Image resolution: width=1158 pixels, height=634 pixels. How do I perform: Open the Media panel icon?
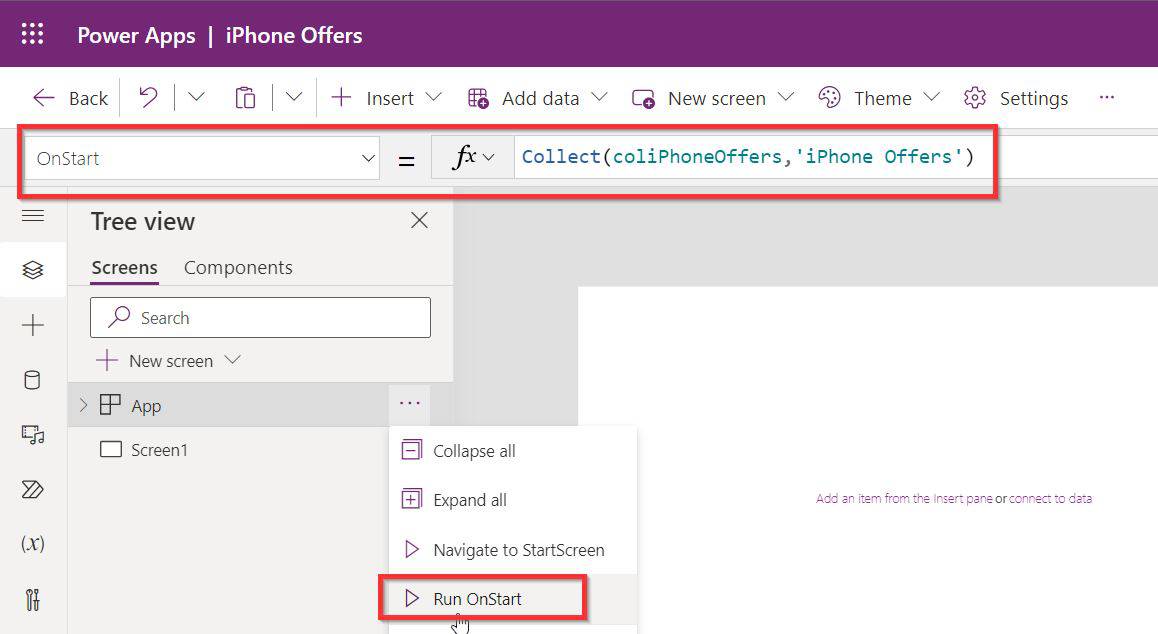tap(33, 434)
